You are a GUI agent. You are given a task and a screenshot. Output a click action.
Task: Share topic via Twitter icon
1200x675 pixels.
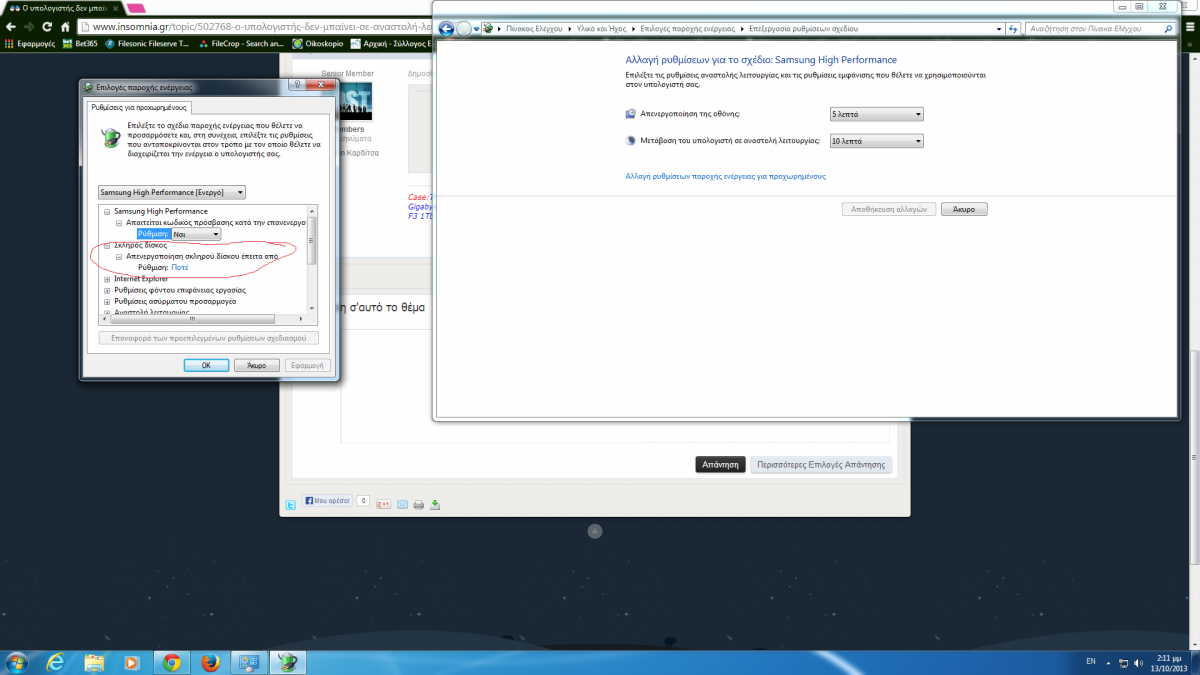click(291, 504)
